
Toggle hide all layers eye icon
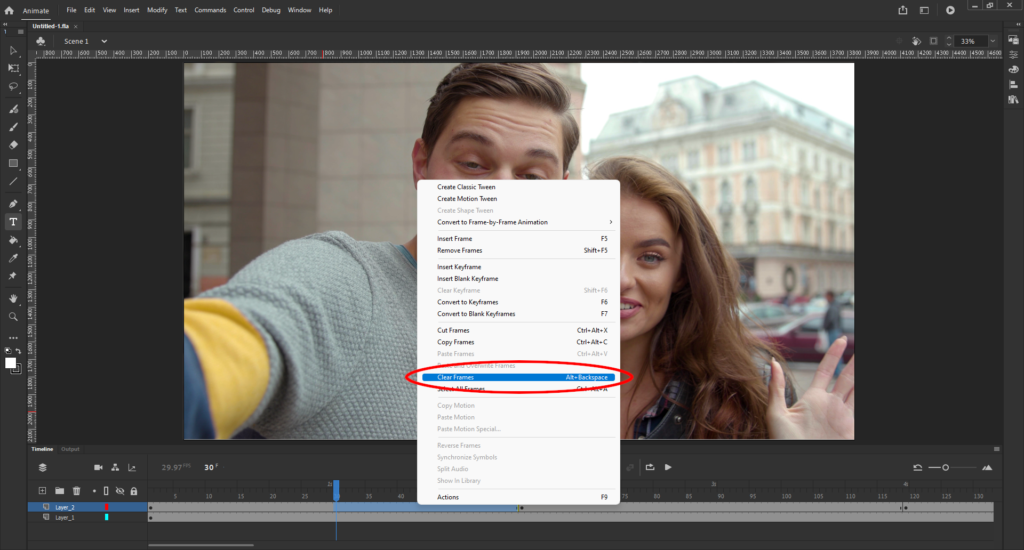coord(120,491)
